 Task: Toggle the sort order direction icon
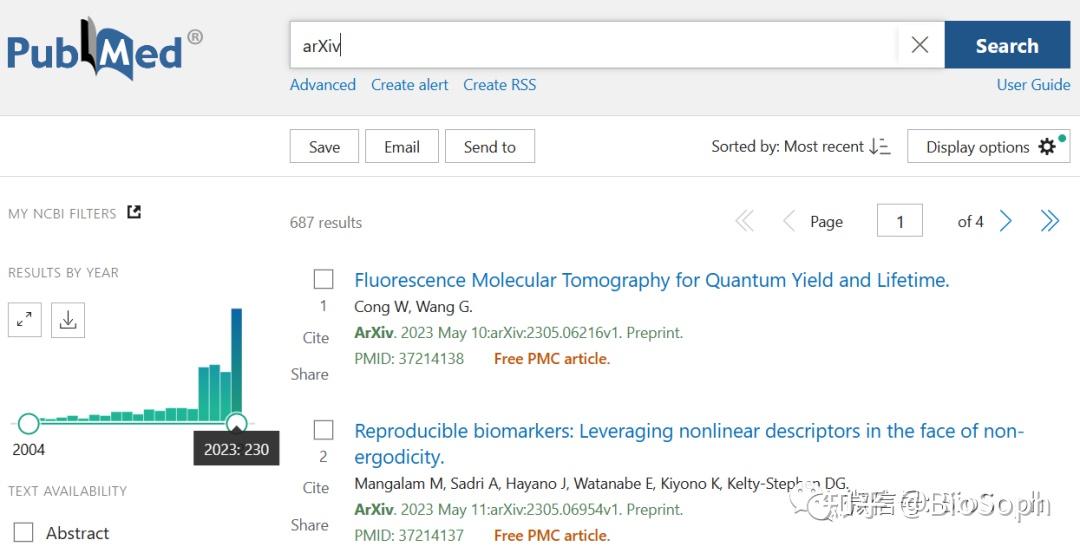click(880, 146)
